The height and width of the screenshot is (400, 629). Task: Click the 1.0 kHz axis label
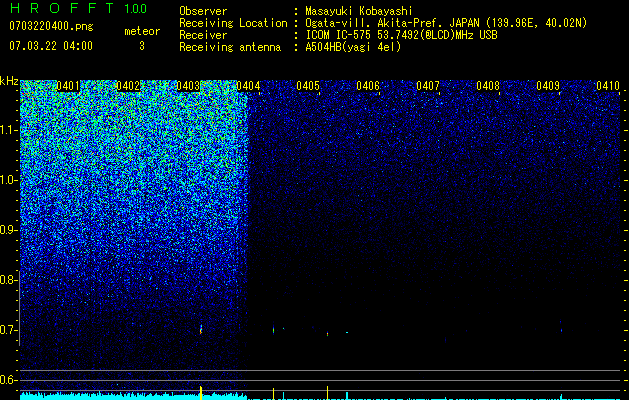pos(8,180)
